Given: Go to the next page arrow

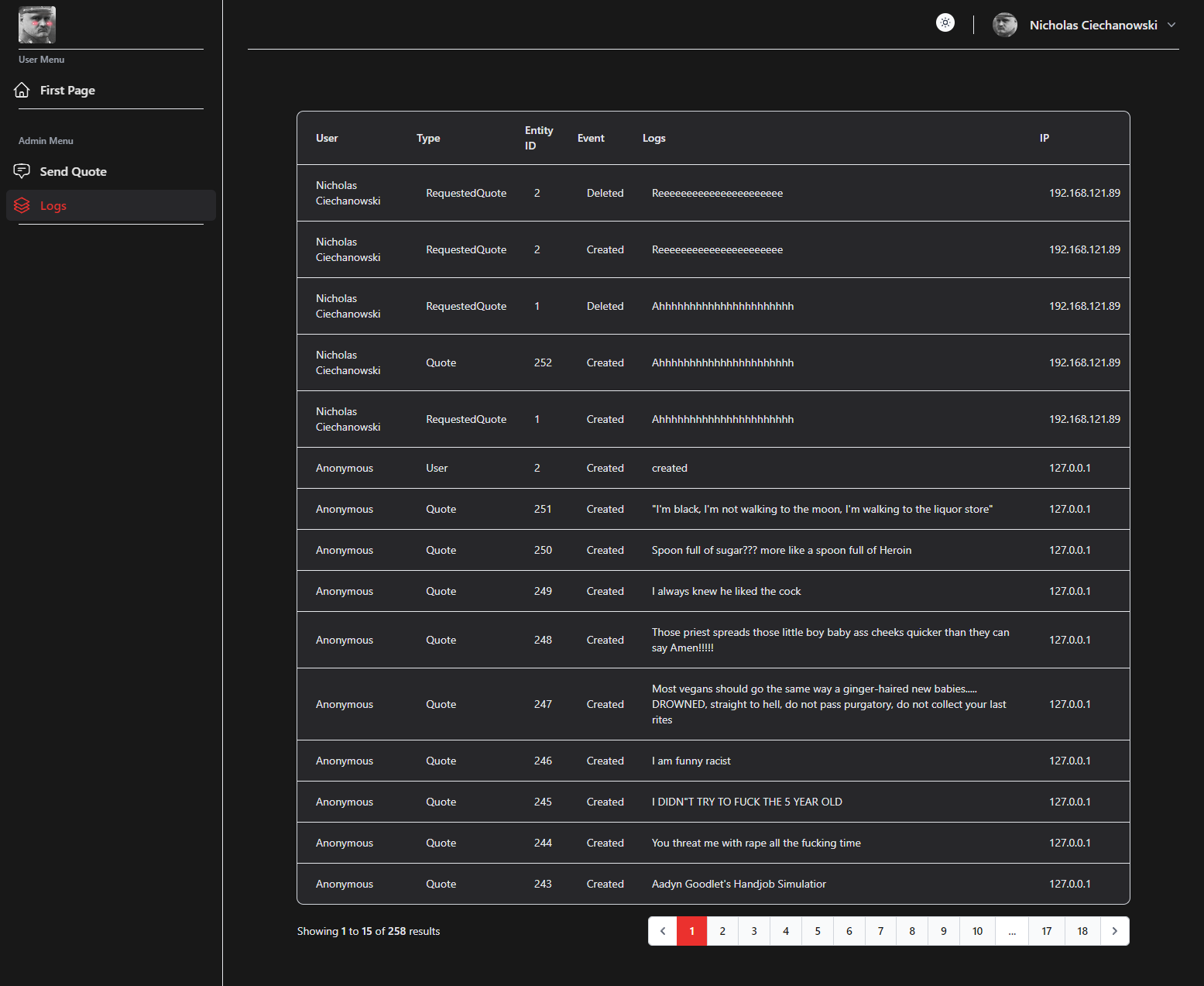Looking at the screenshot, I should point(1114,931).
